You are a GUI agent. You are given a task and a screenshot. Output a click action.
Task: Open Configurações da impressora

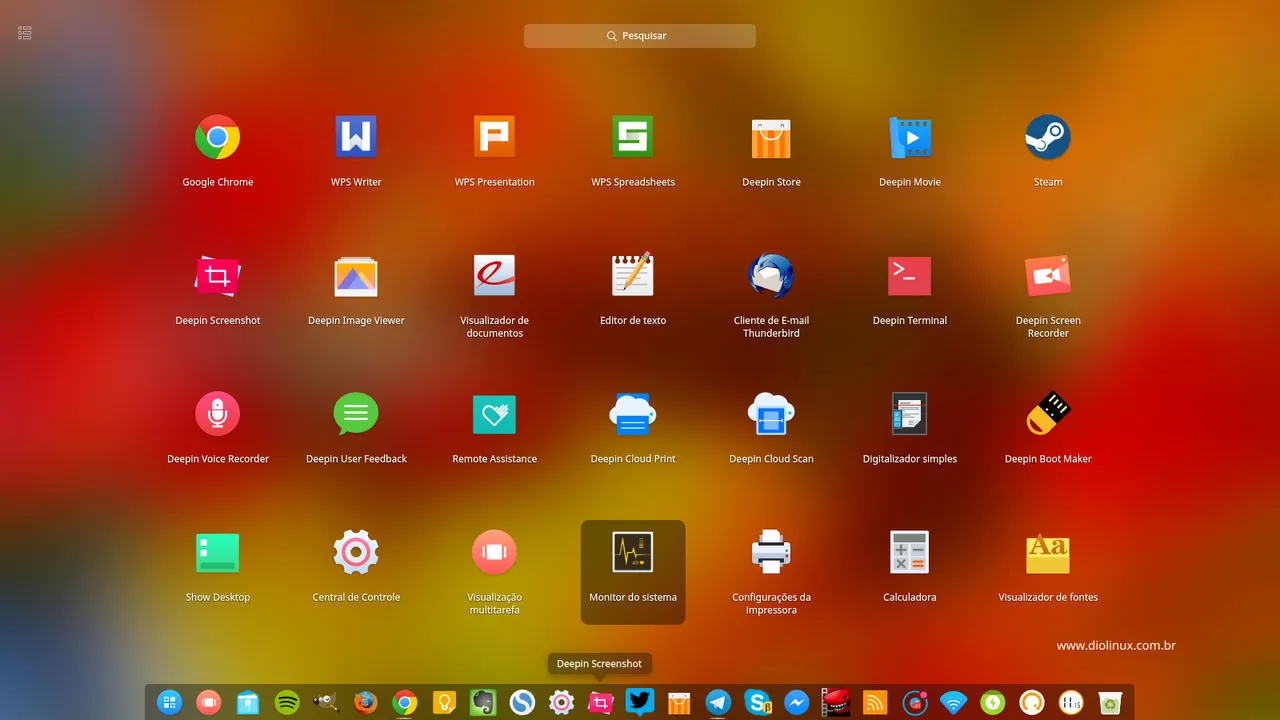pos(771,552)
